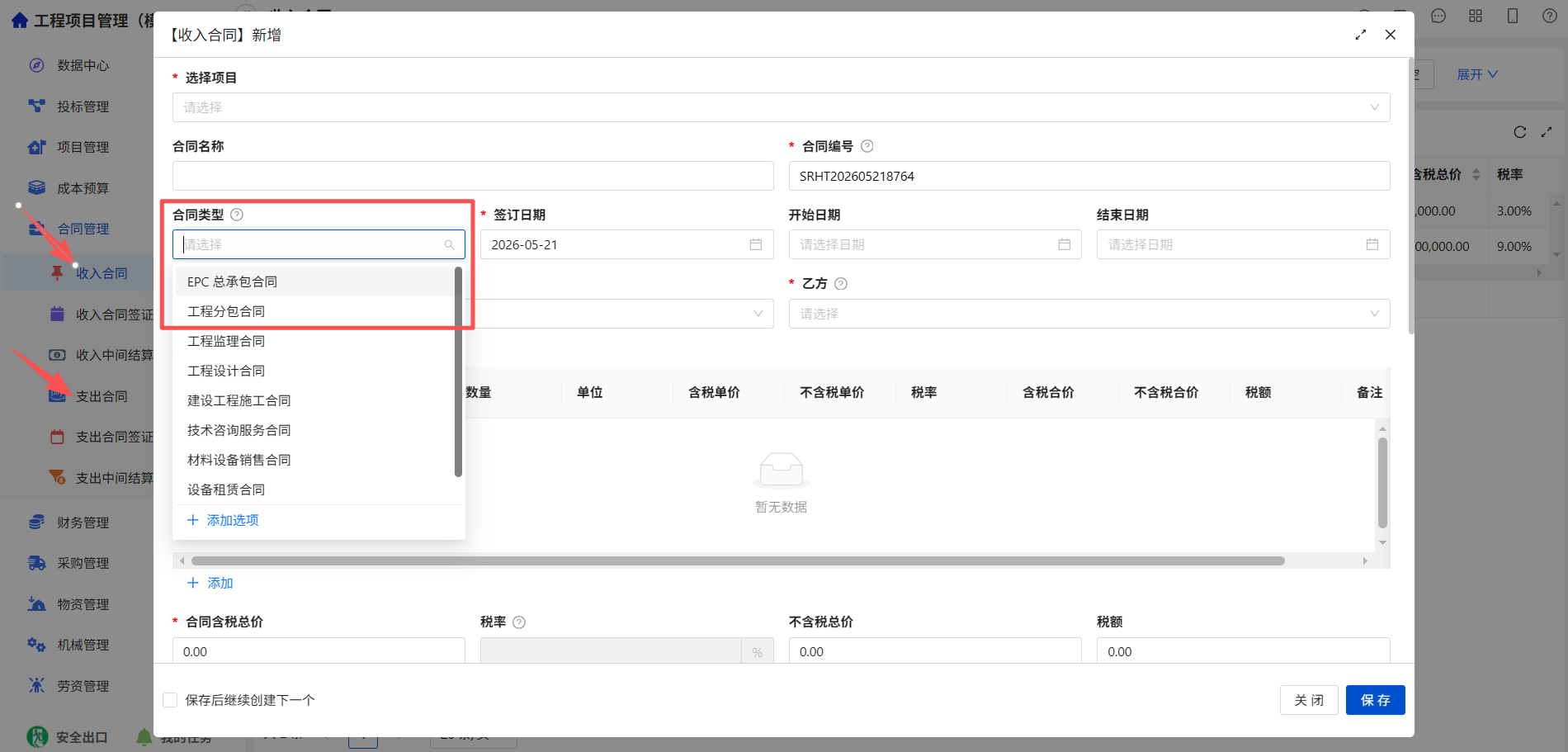The image size is (1568, 752).
Task: Click the help icon next to 合同编号
Action: (x=867, y=146)
